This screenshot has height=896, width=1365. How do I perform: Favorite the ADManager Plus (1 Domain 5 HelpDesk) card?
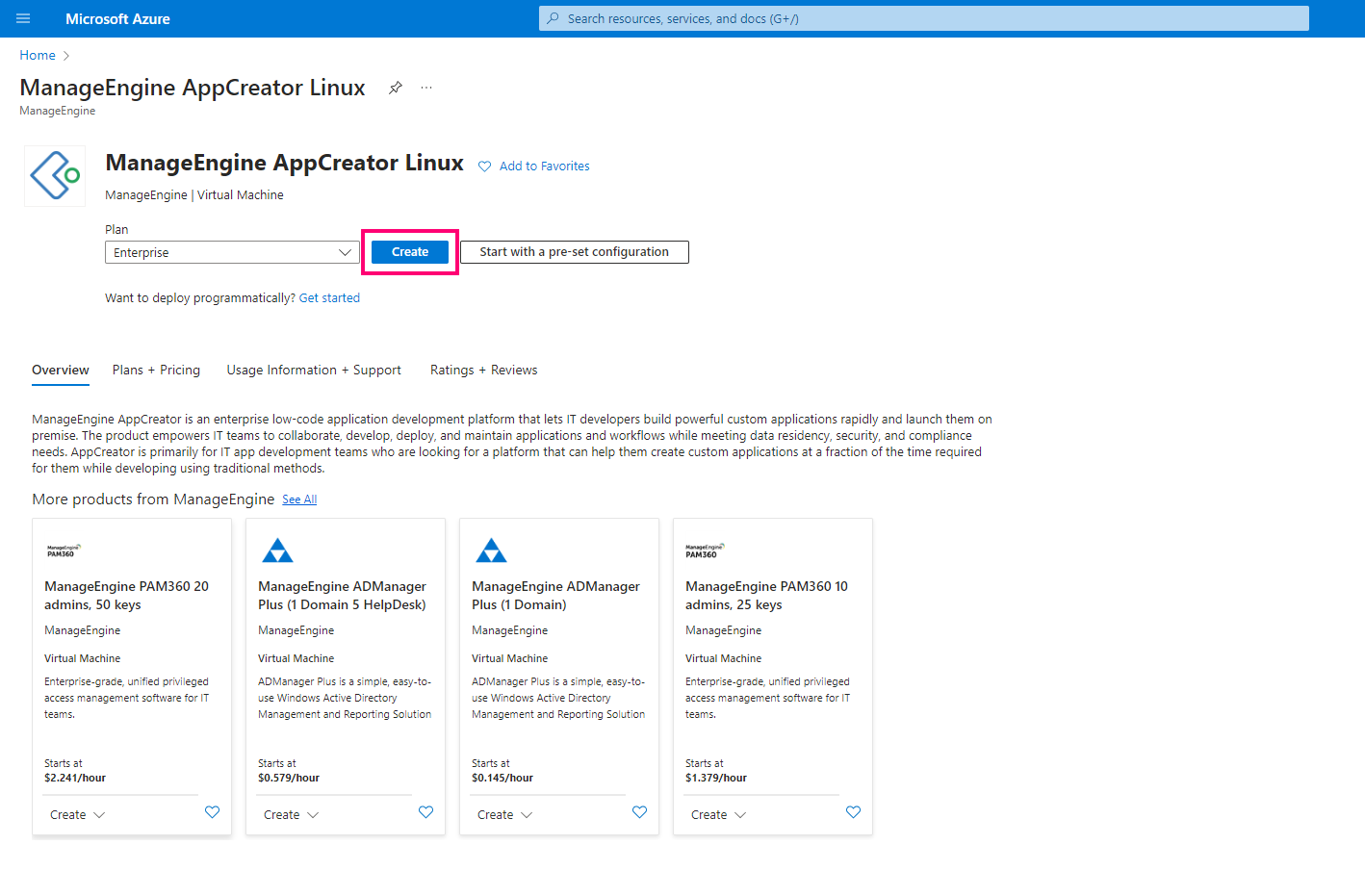[x=425, y=812]
